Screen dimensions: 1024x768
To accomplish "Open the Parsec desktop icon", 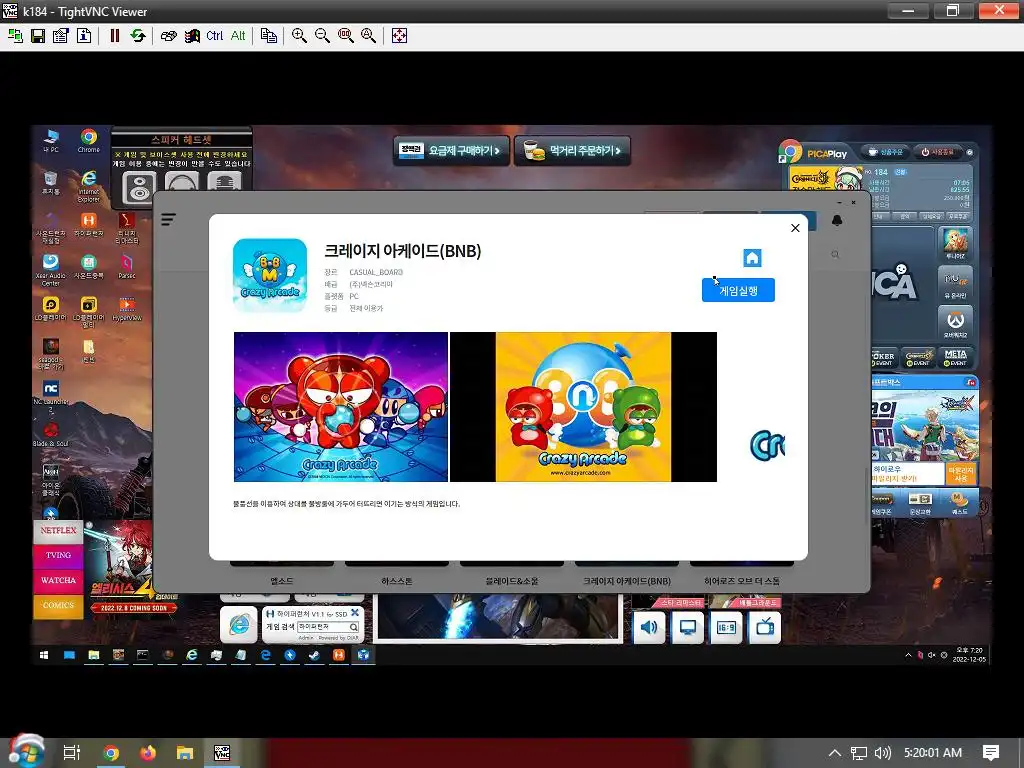I will click(127, 266).
